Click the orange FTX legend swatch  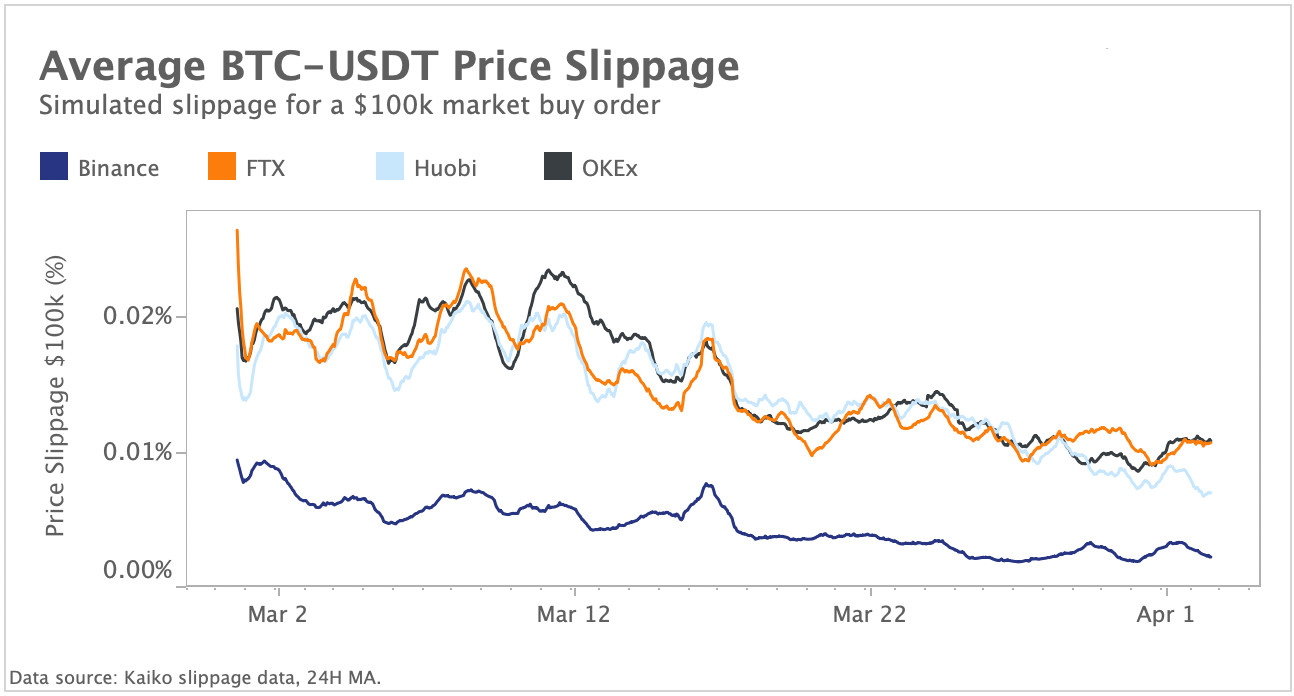point(221,167)
